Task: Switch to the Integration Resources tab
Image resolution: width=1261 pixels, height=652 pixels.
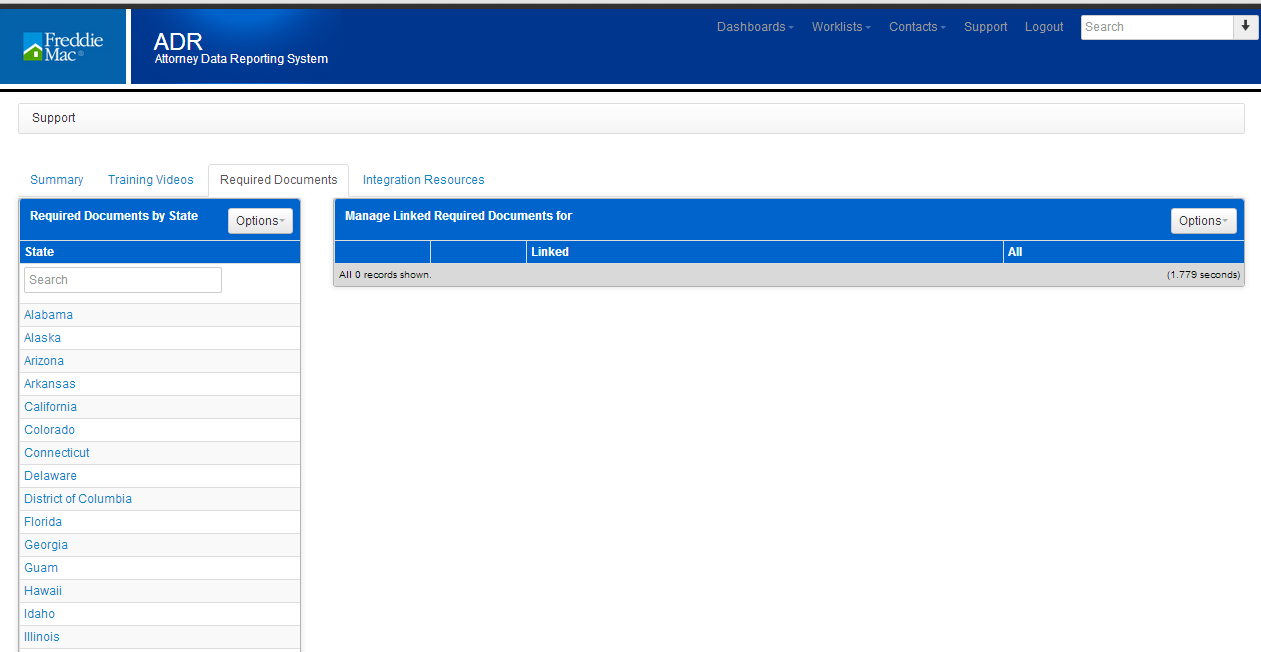Action: (x=424, y=180)
